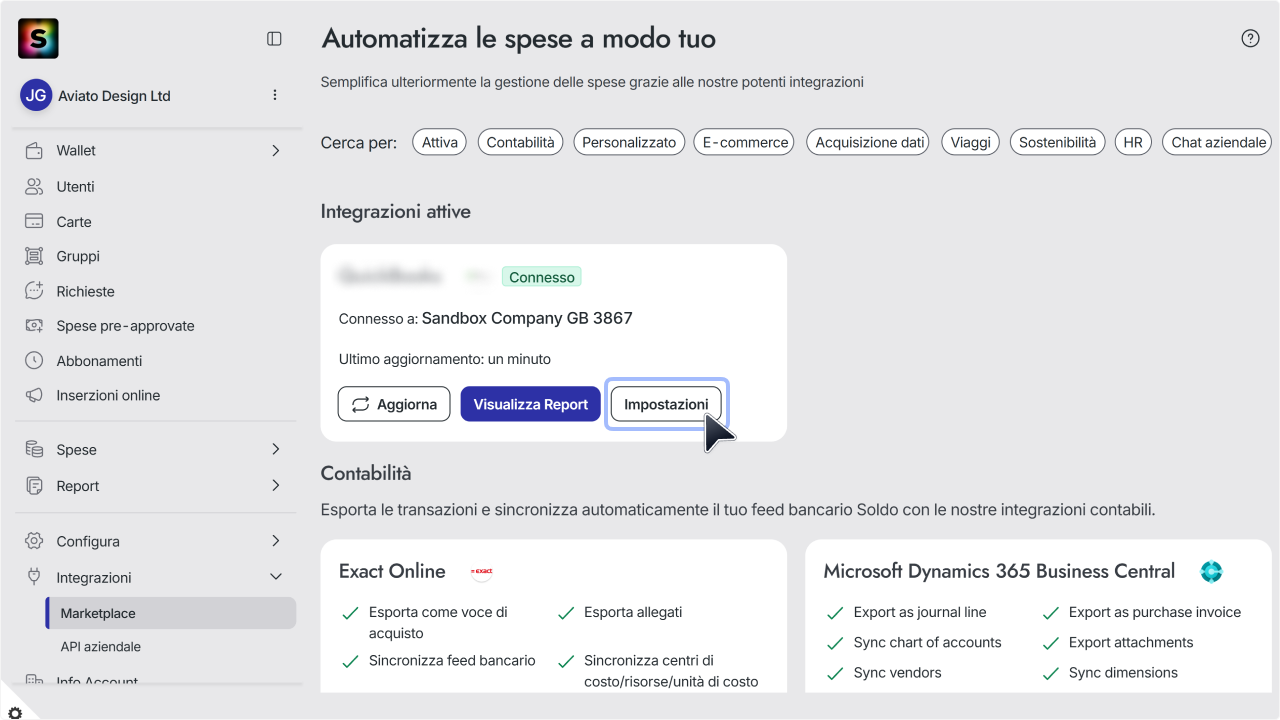
Task: Open Spese pre-approvate in sidebar
Action: [125, 326]
